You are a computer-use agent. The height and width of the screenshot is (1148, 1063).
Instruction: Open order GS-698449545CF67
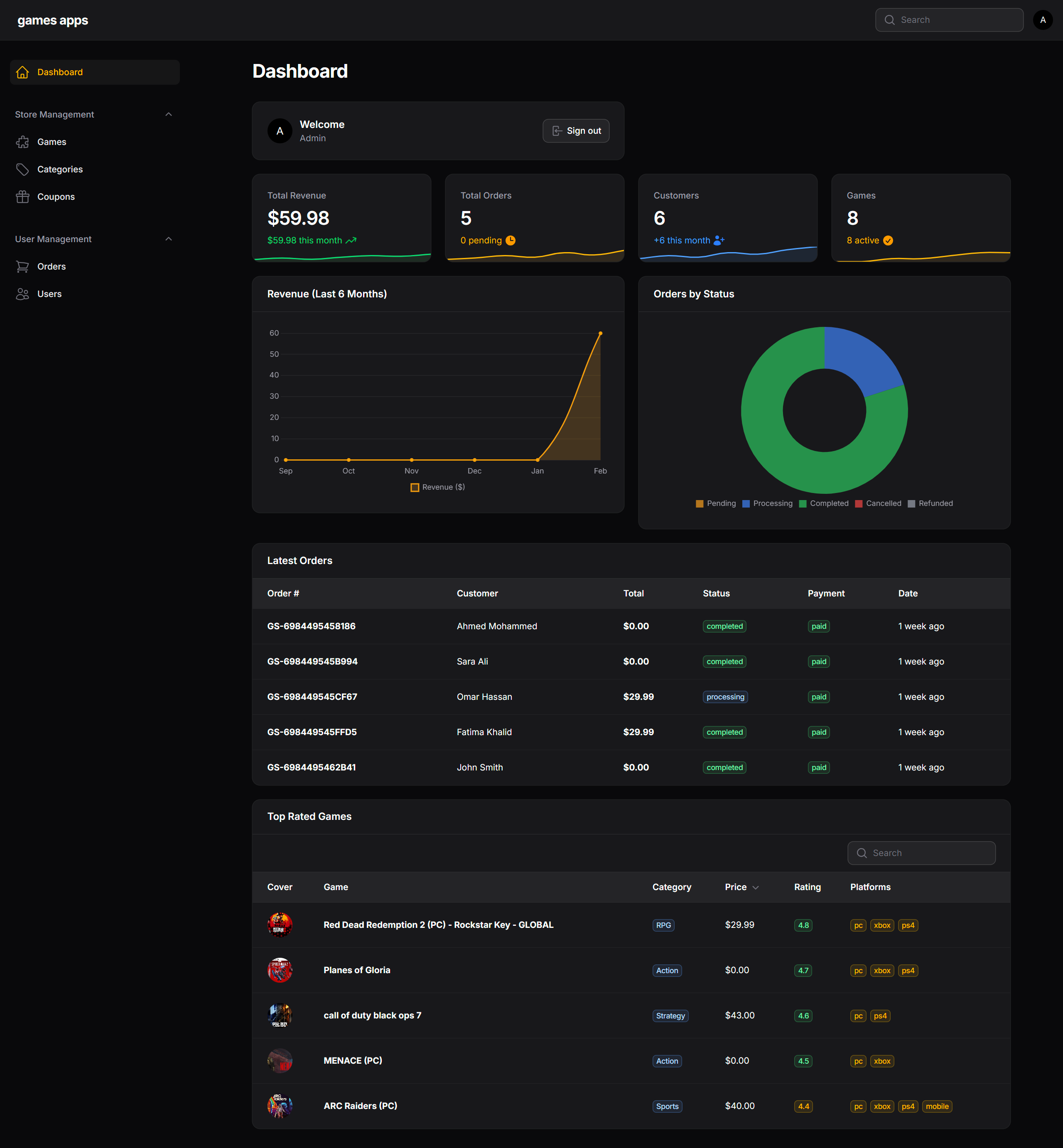click(312, 697)
